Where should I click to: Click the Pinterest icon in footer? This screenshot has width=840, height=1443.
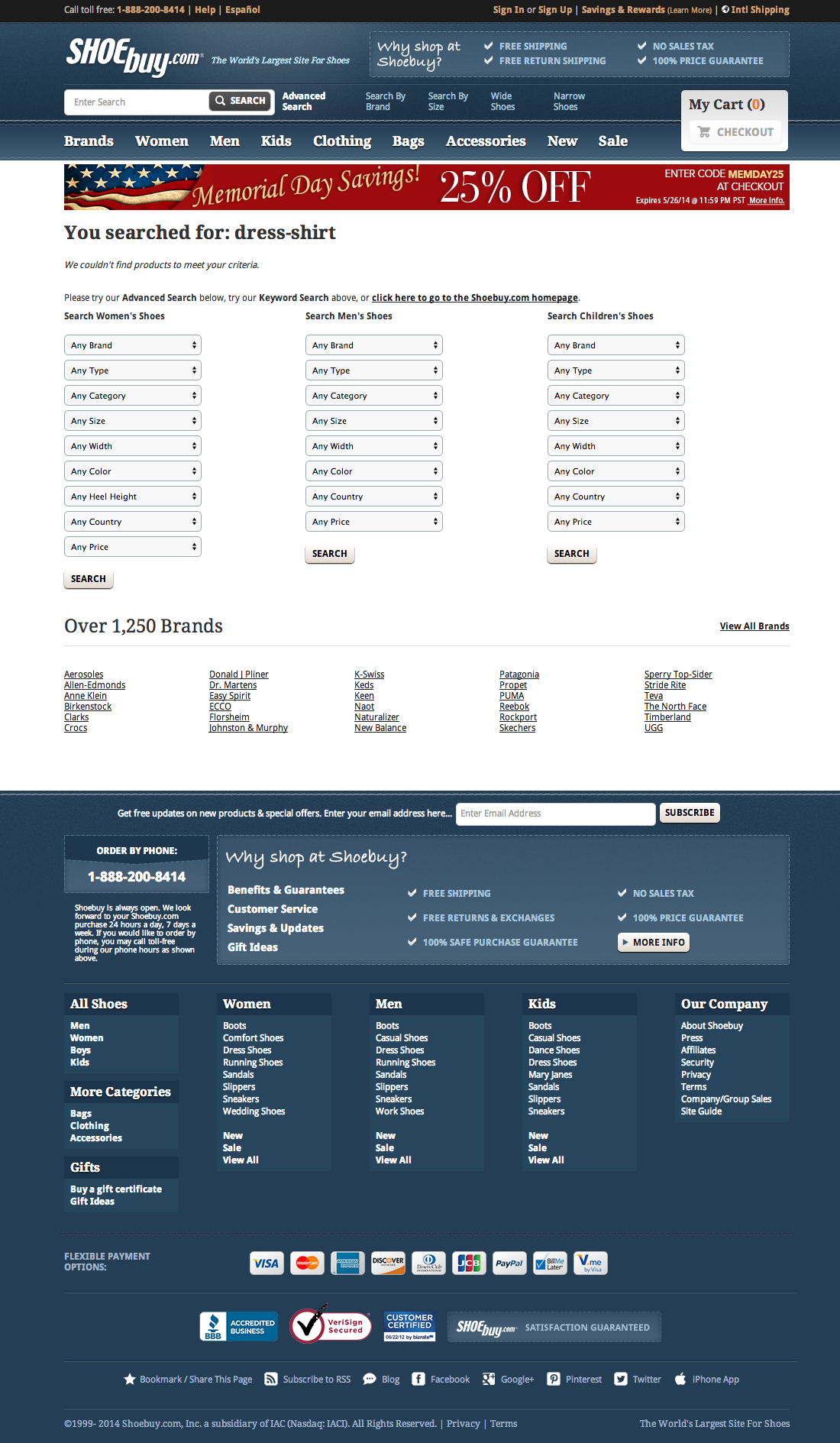554,1379
